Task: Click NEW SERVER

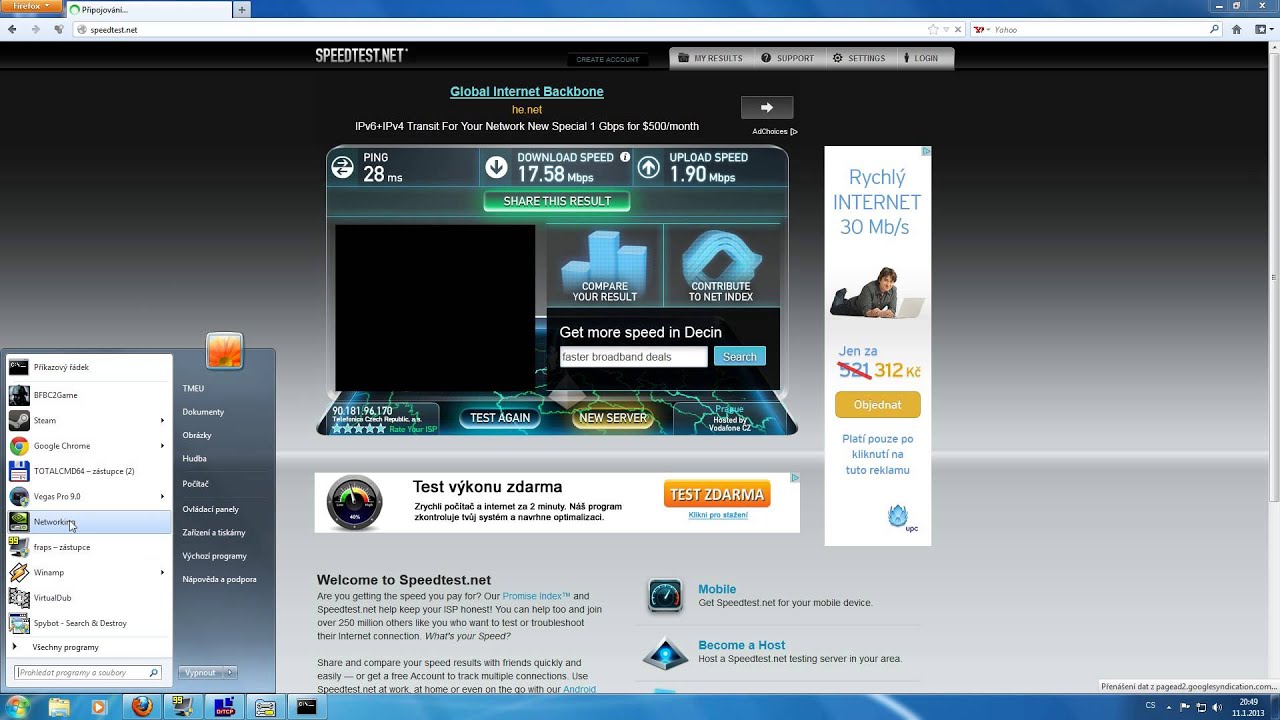Action: (613, 418)
